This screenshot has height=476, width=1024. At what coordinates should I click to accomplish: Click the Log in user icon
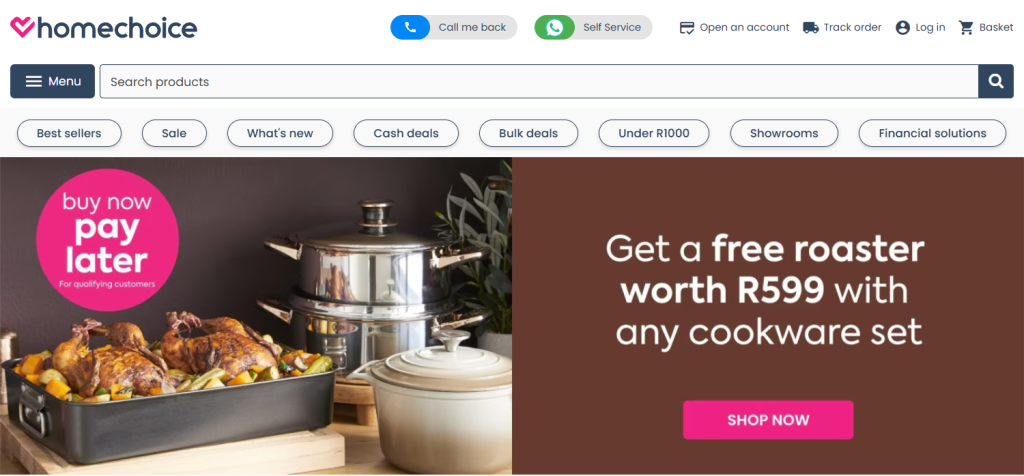pos(903,27)
